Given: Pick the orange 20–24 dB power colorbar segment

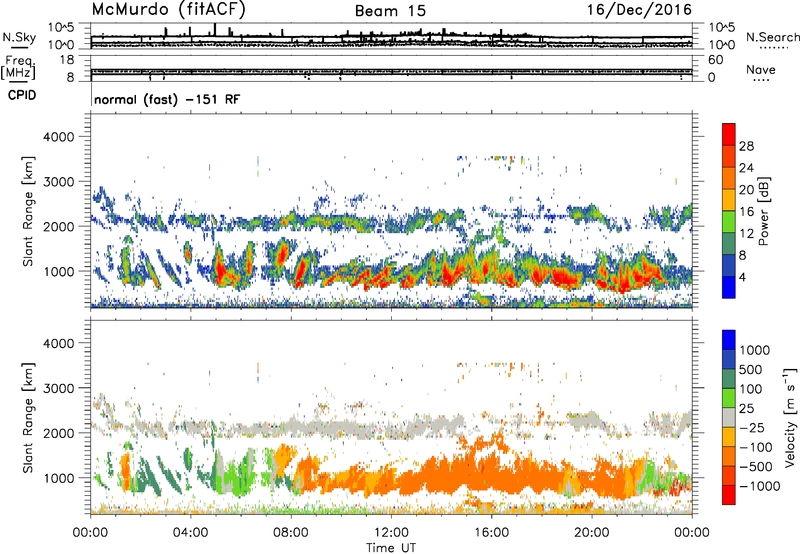Looking at the screenshot, I should (729, 178).
